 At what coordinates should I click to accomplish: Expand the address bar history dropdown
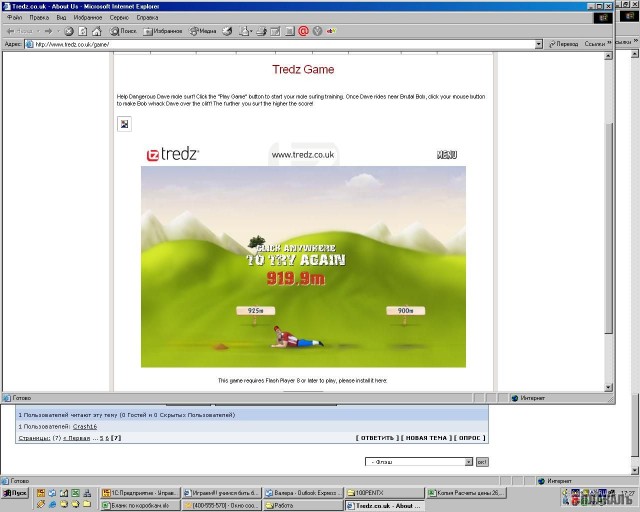(539, 44)
